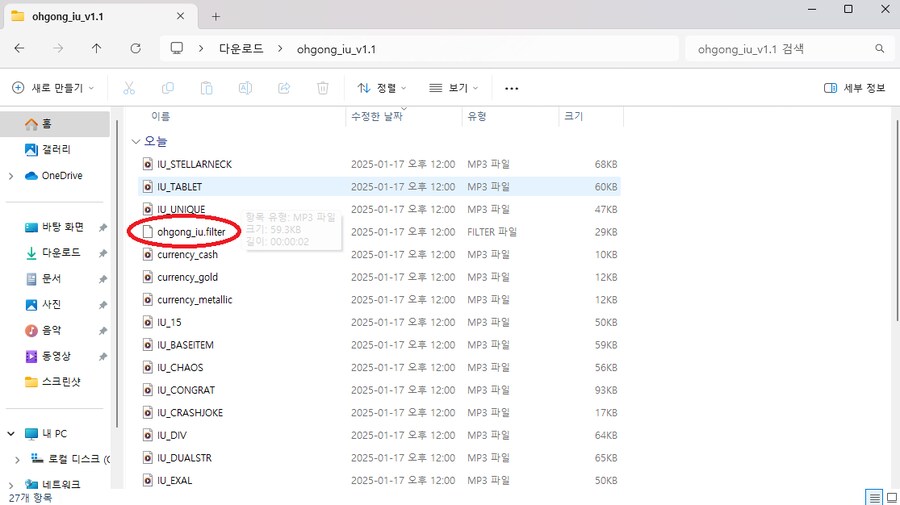Screen dimensions: 900x505
Task: Expand breadcrumb chevron before ohgong_iu_v1.1
Action: click(280, 49)
